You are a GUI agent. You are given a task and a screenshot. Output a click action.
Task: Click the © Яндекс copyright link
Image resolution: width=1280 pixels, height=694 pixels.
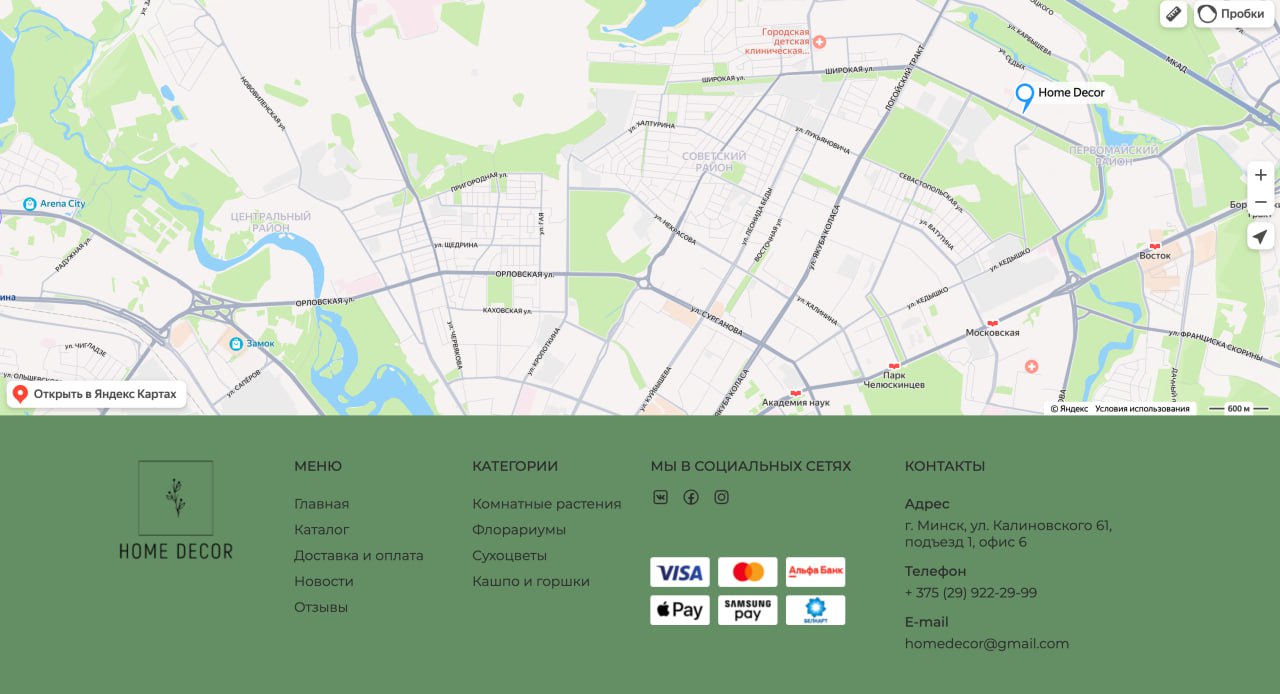coord(1069,409)
